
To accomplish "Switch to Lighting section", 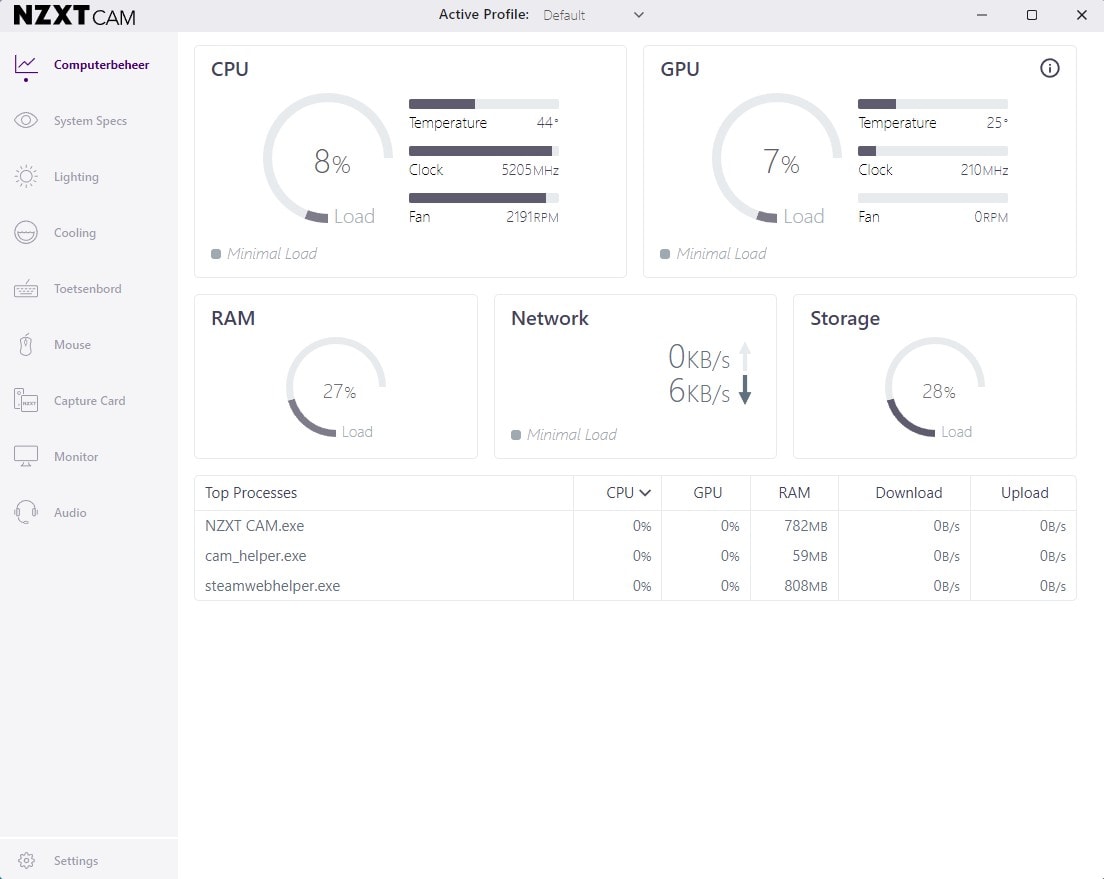I will coord(76,177).
